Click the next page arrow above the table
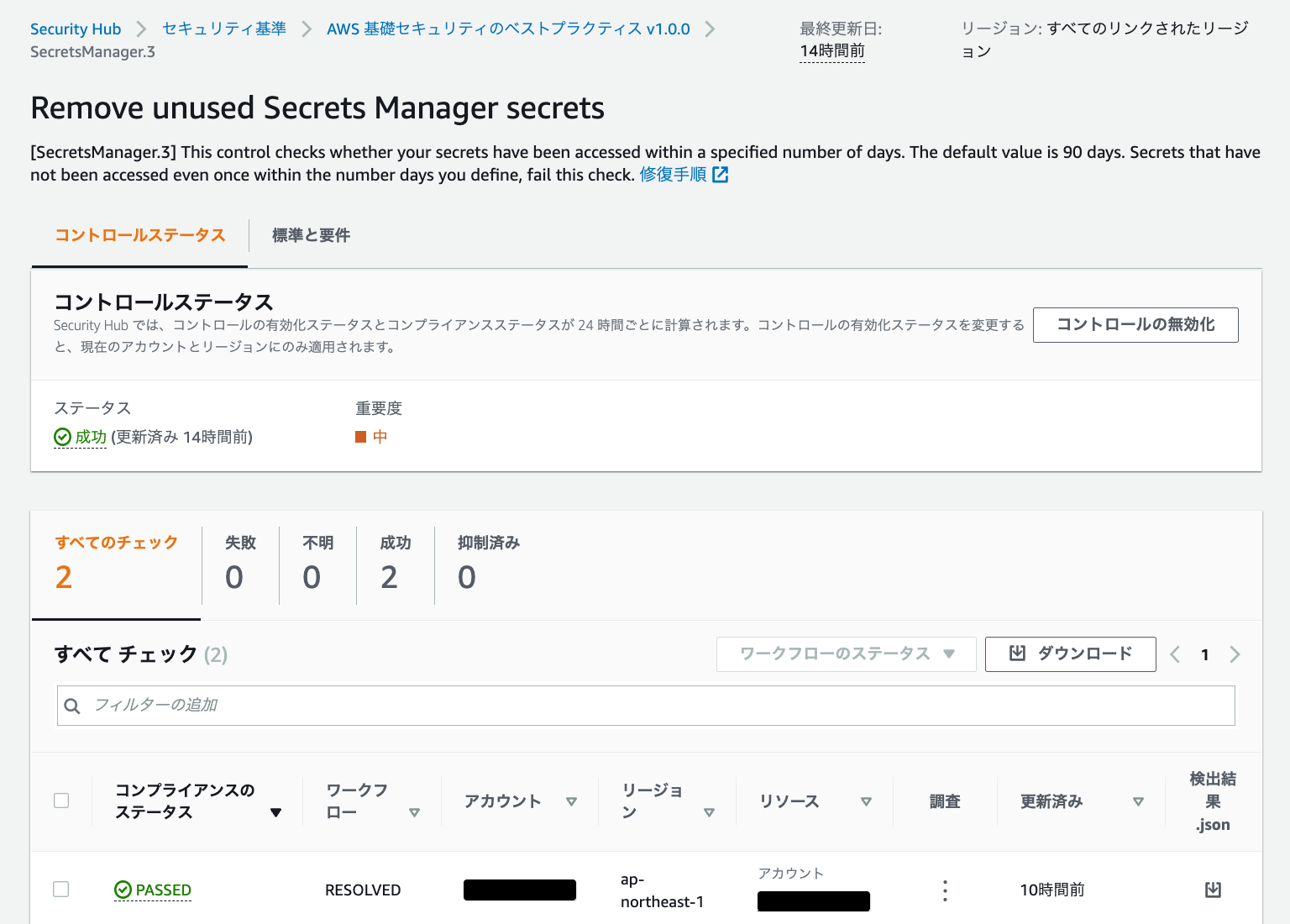Image resolution: width=1290 pixels, height=924 pixels. click(x=1235, y=654)
